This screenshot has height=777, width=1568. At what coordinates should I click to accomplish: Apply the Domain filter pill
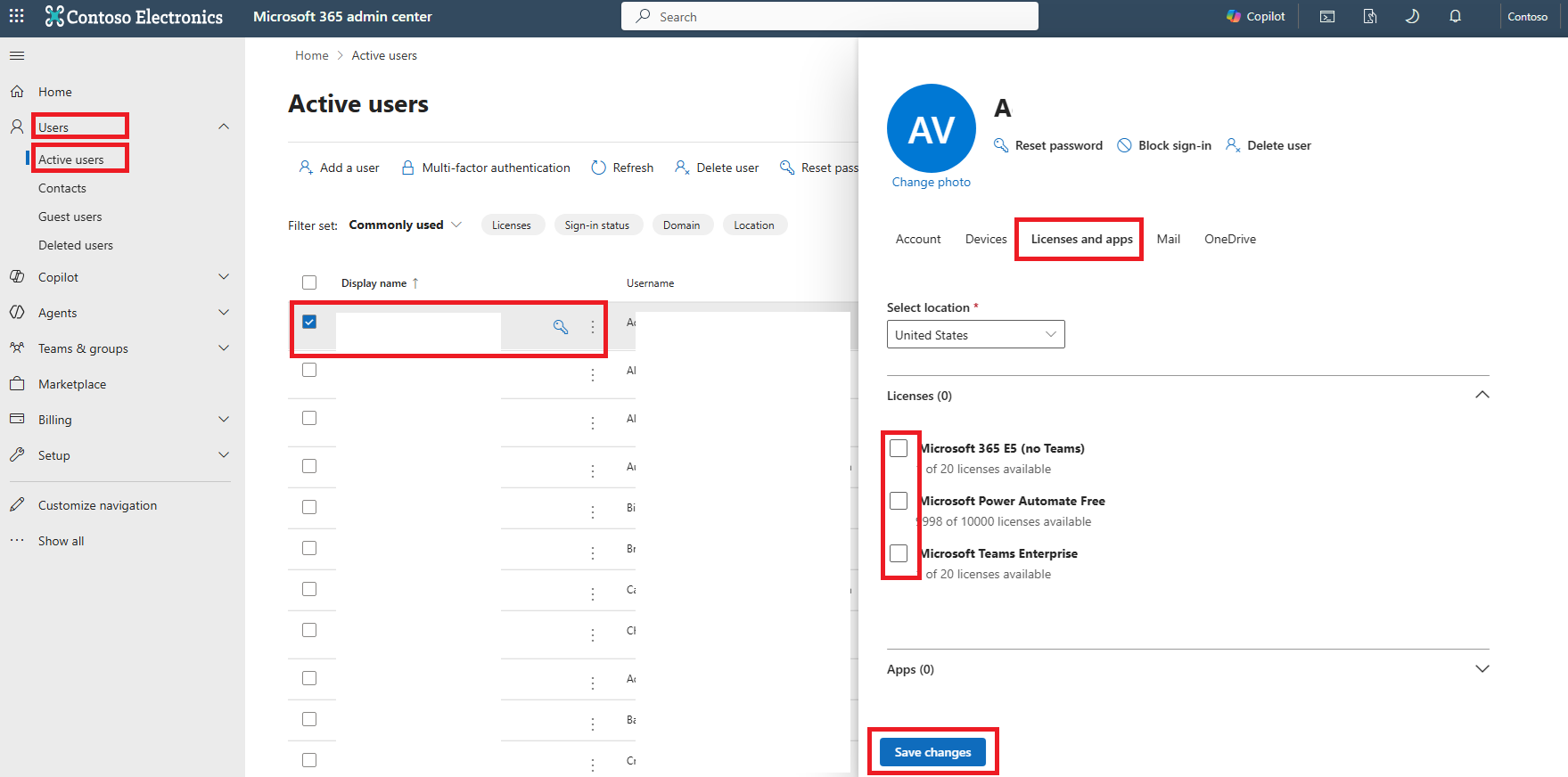(x=682, y=225)
